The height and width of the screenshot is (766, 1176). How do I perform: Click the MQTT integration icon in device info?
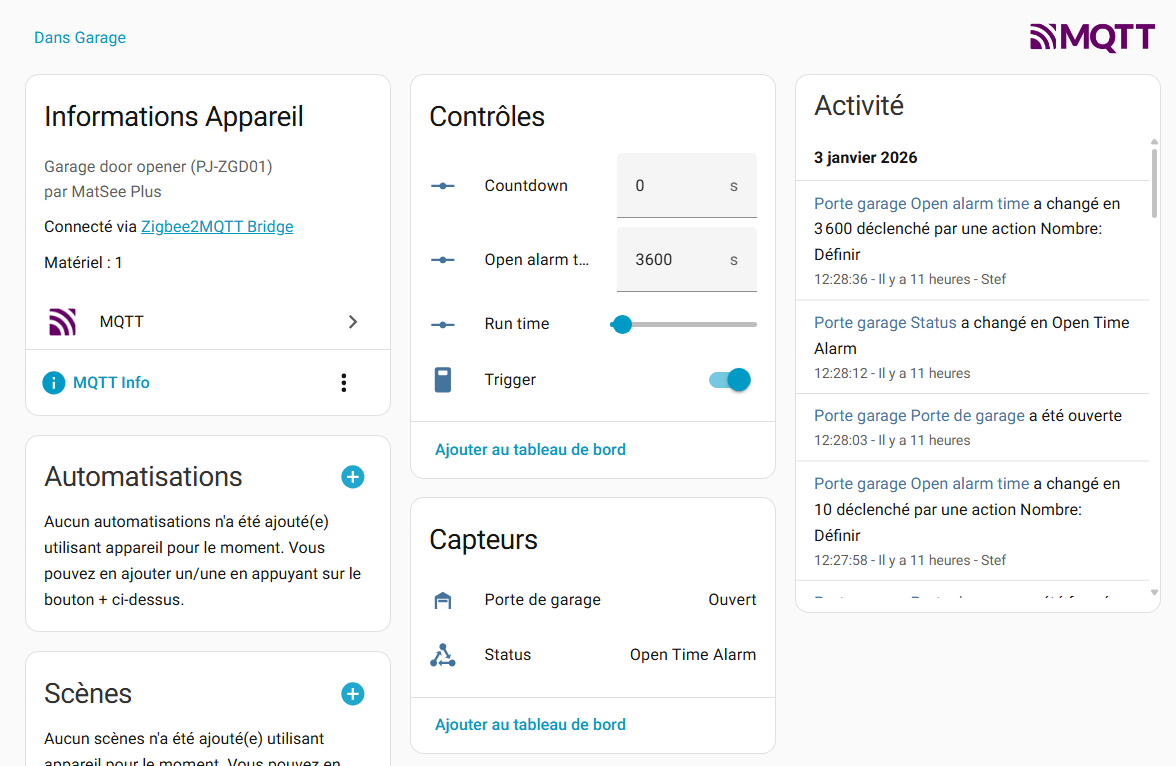point(63,322)
